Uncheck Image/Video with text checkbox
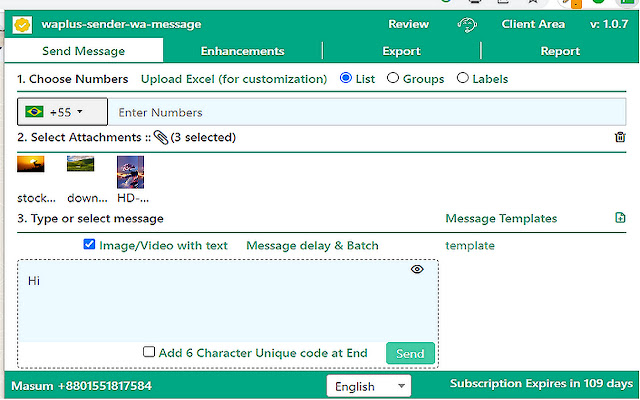The image size is (640, 400). tap(89, 244)
